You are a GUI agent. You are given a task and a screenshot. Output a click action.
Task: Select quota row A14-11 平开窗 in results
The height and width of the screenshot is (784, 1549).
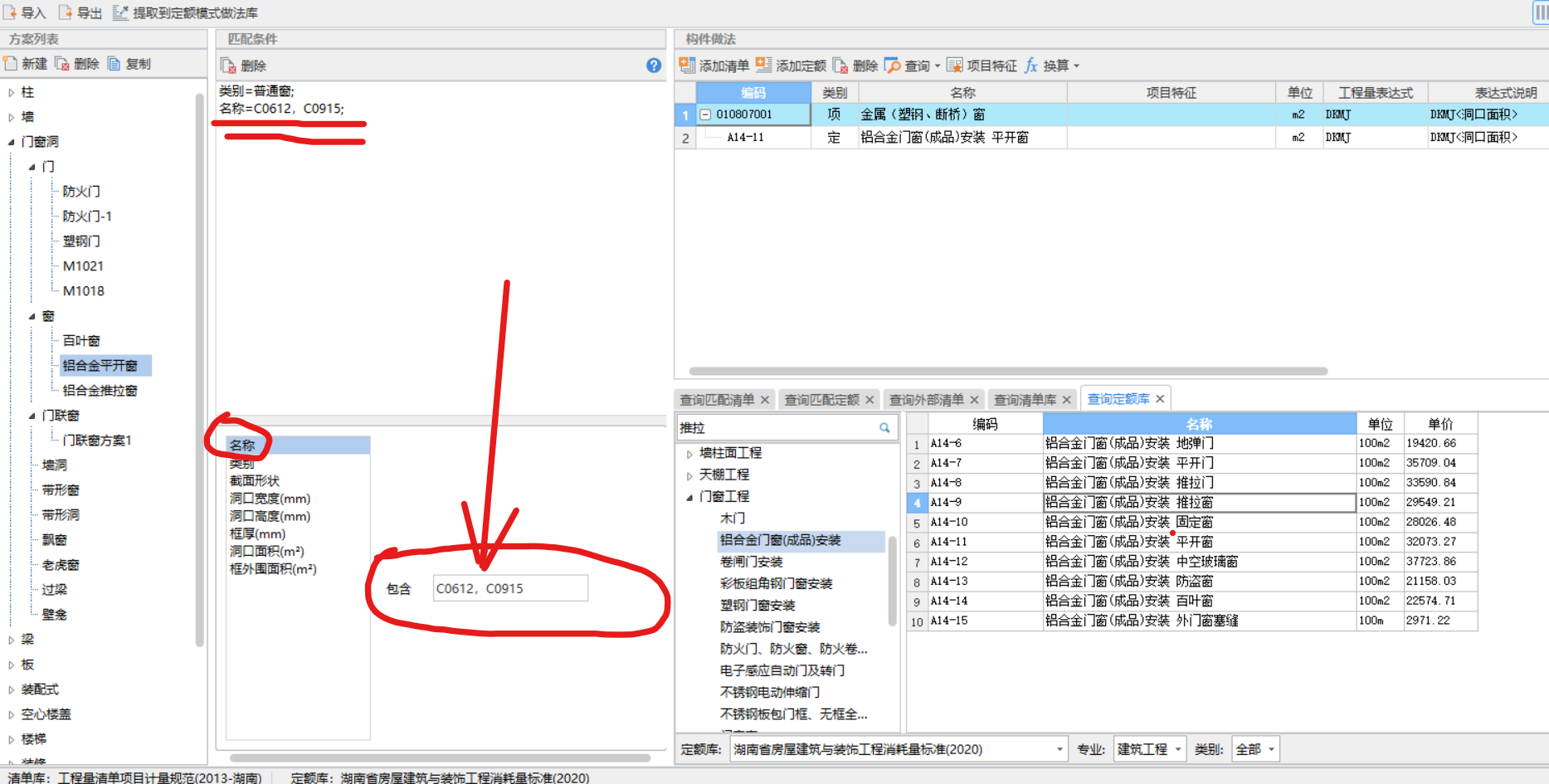click(x=1191, y=542)
